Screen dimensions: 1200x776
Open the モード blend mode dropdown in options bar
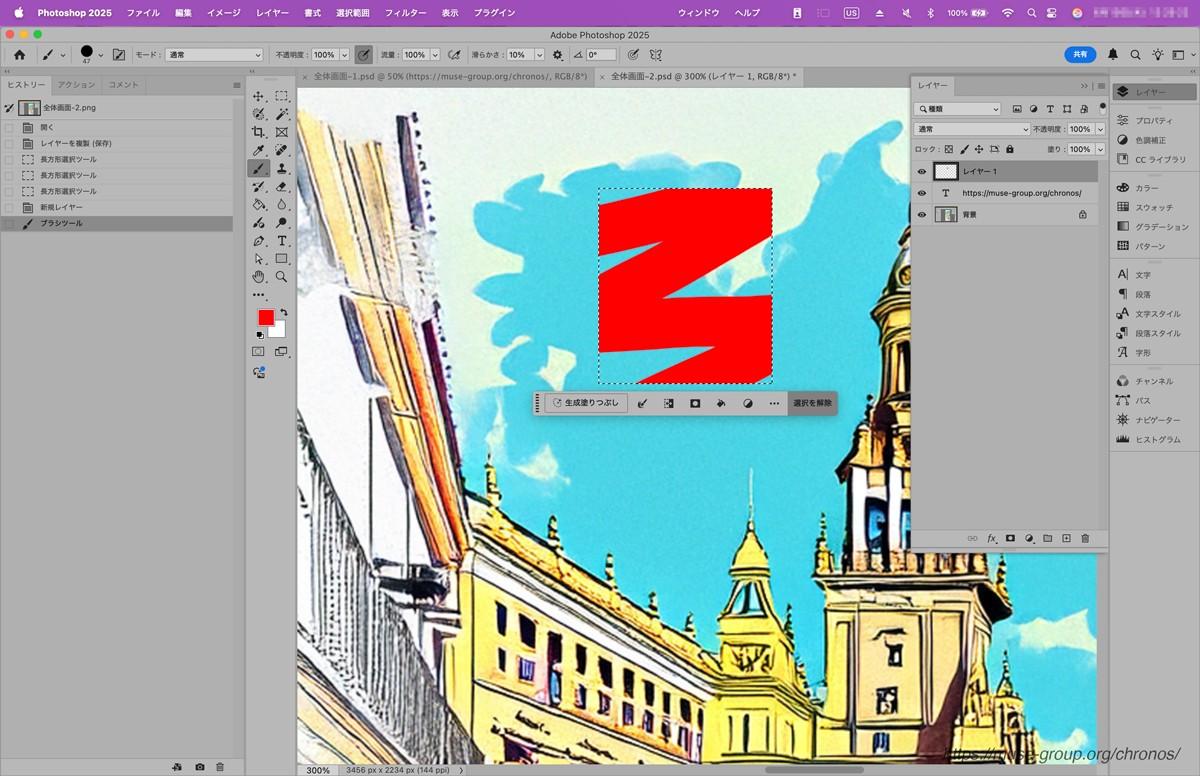coord(213,55)
